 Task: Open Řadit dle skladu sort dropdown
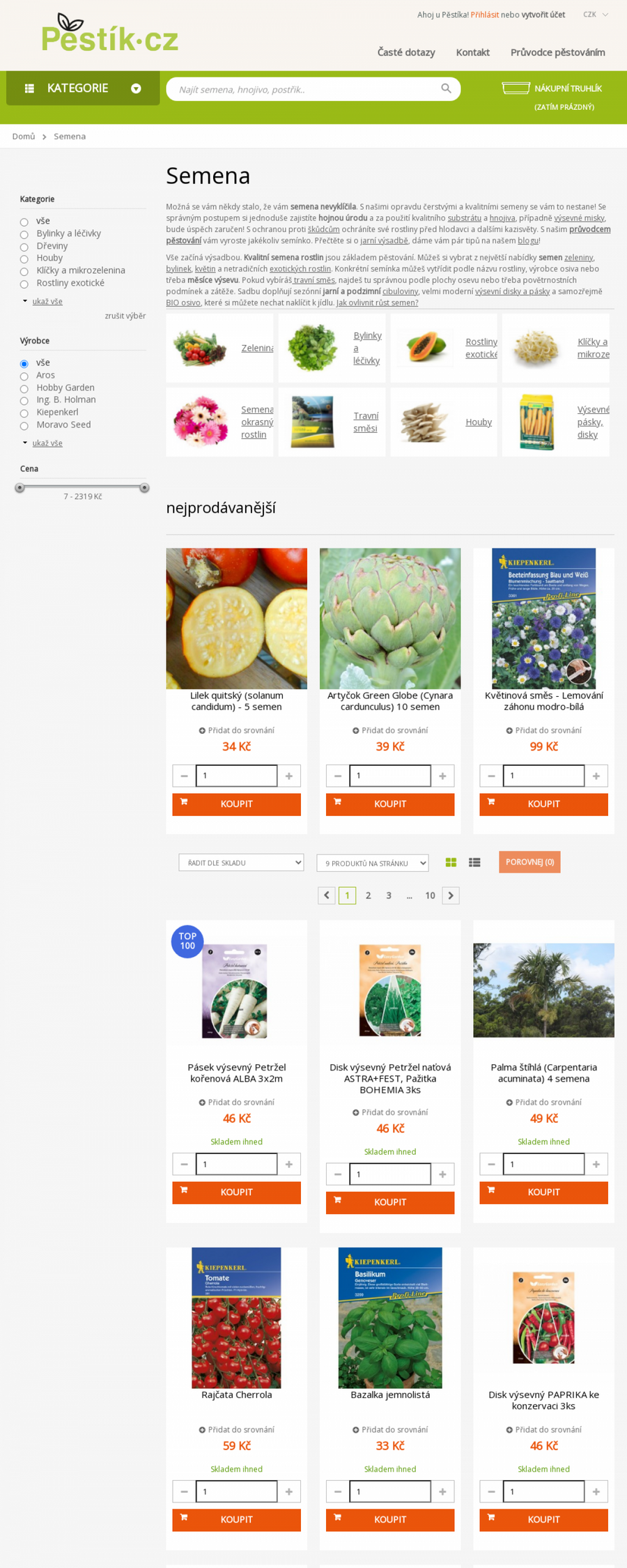(241, 863)
